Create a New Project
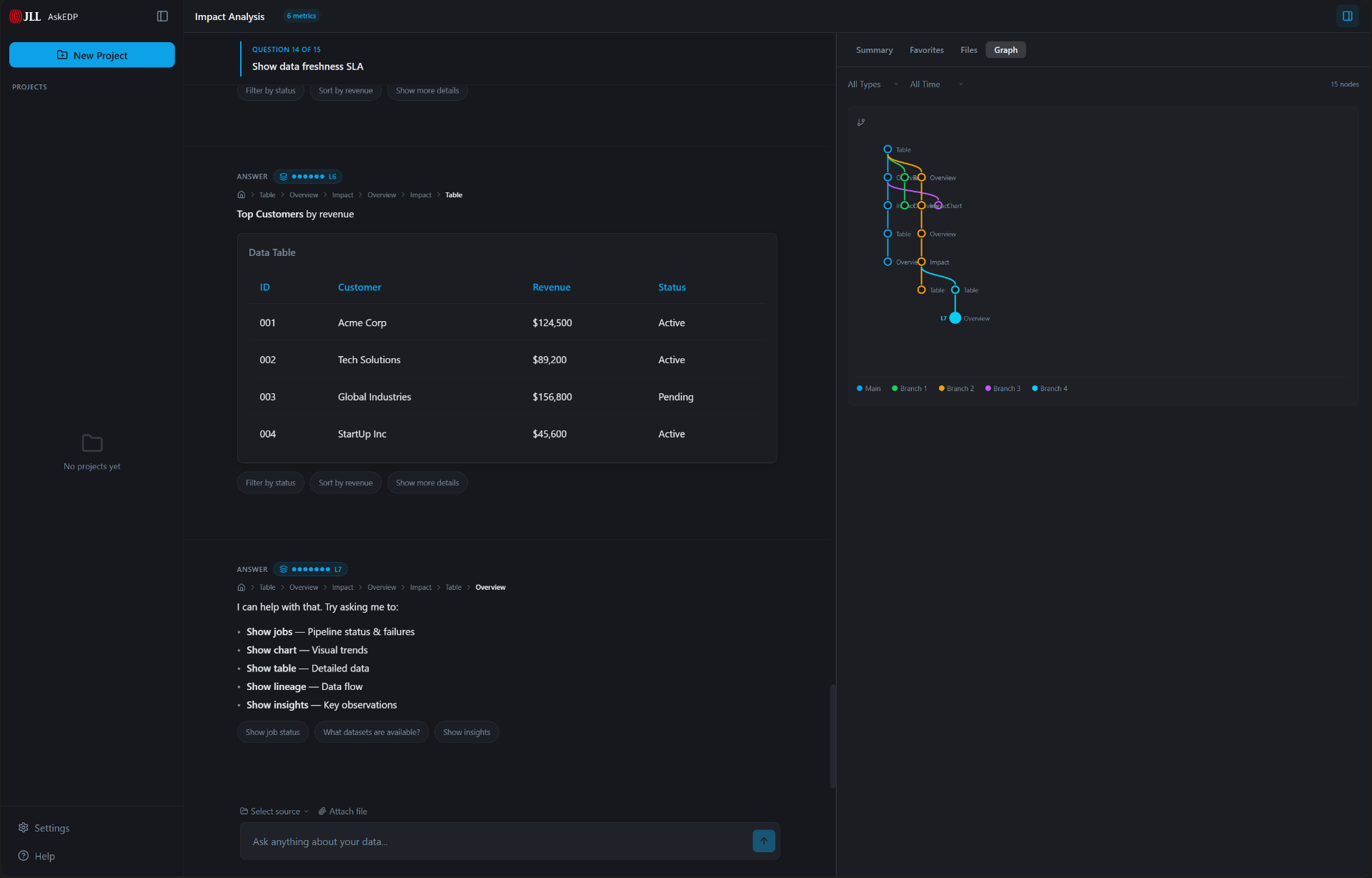 (92, 55)
